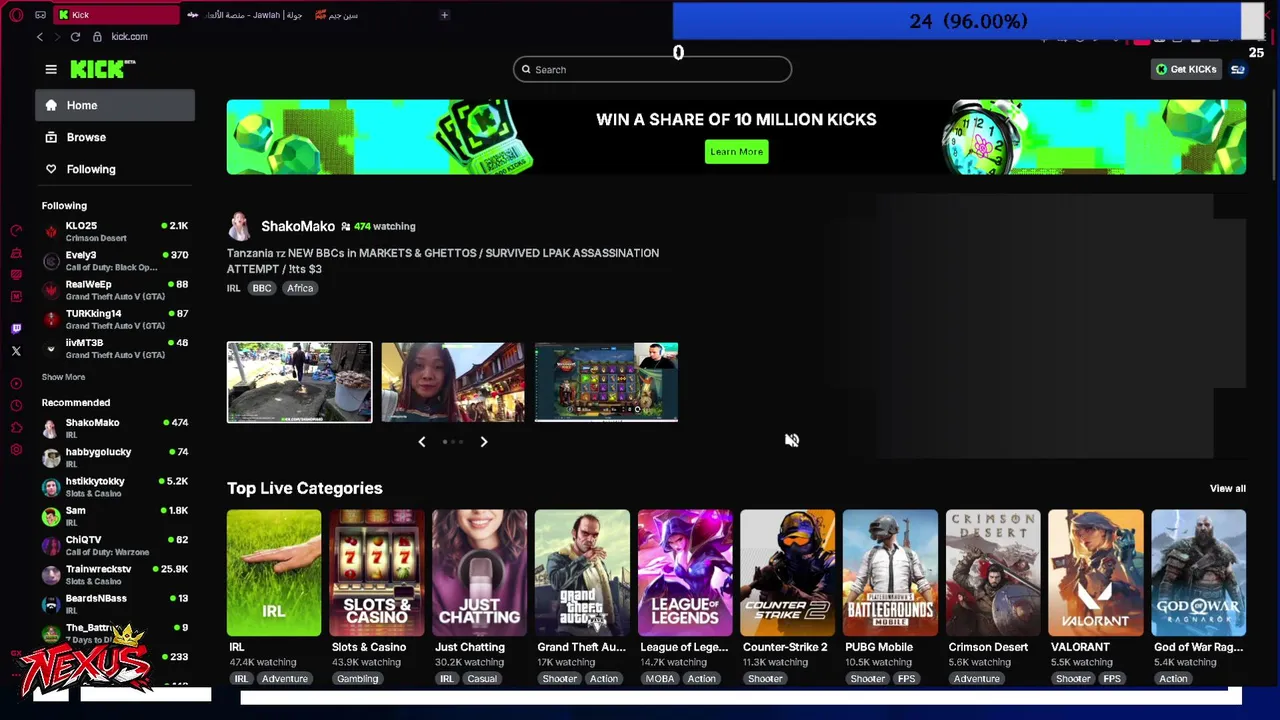Focus the Search input field

click(653, 69)
